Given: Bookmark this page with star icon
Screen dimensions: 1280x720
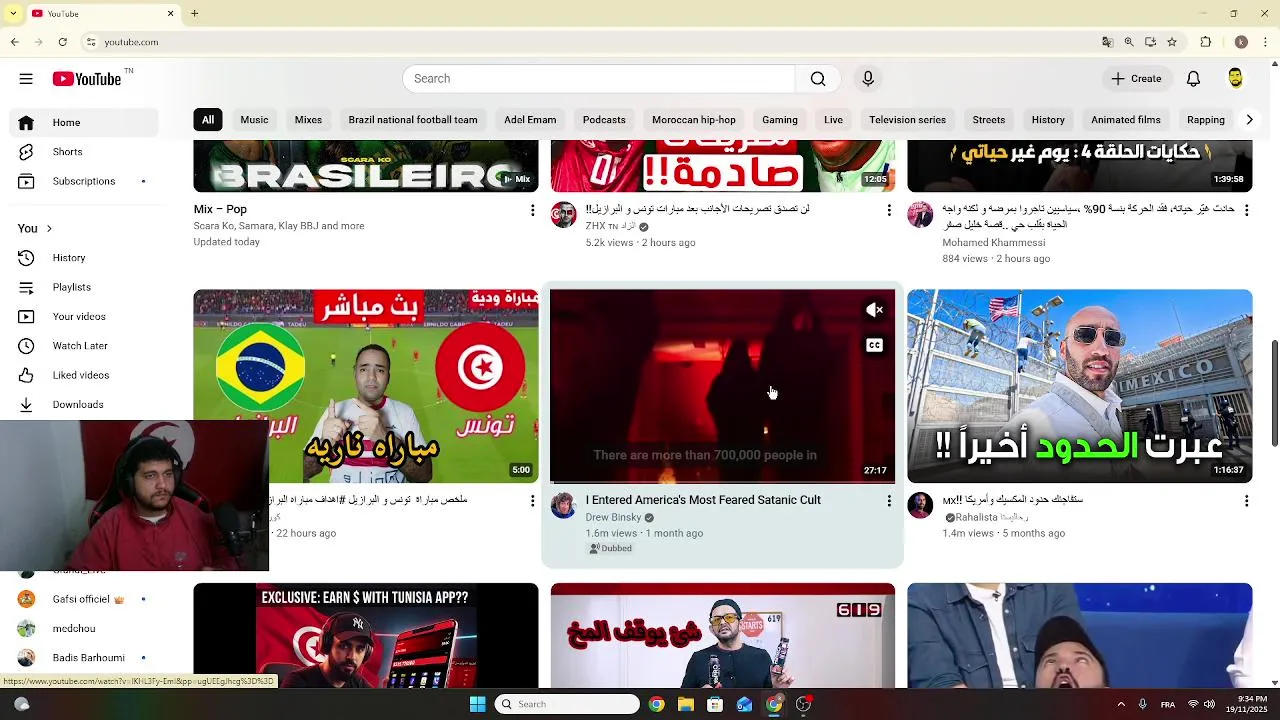Looking at the screenshot, I should point(1172,42).
